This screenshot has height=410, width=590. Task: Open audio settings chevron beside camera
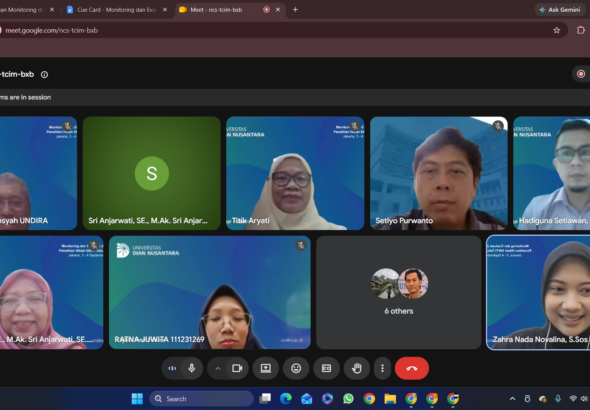coord(217,369)
